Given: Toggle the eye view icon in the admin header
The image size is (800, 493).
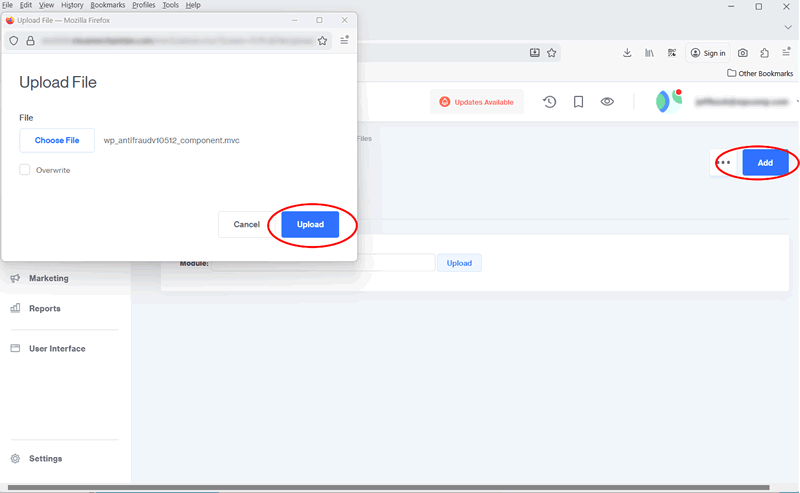Looking at the screenshot, I should click(607, 102).
